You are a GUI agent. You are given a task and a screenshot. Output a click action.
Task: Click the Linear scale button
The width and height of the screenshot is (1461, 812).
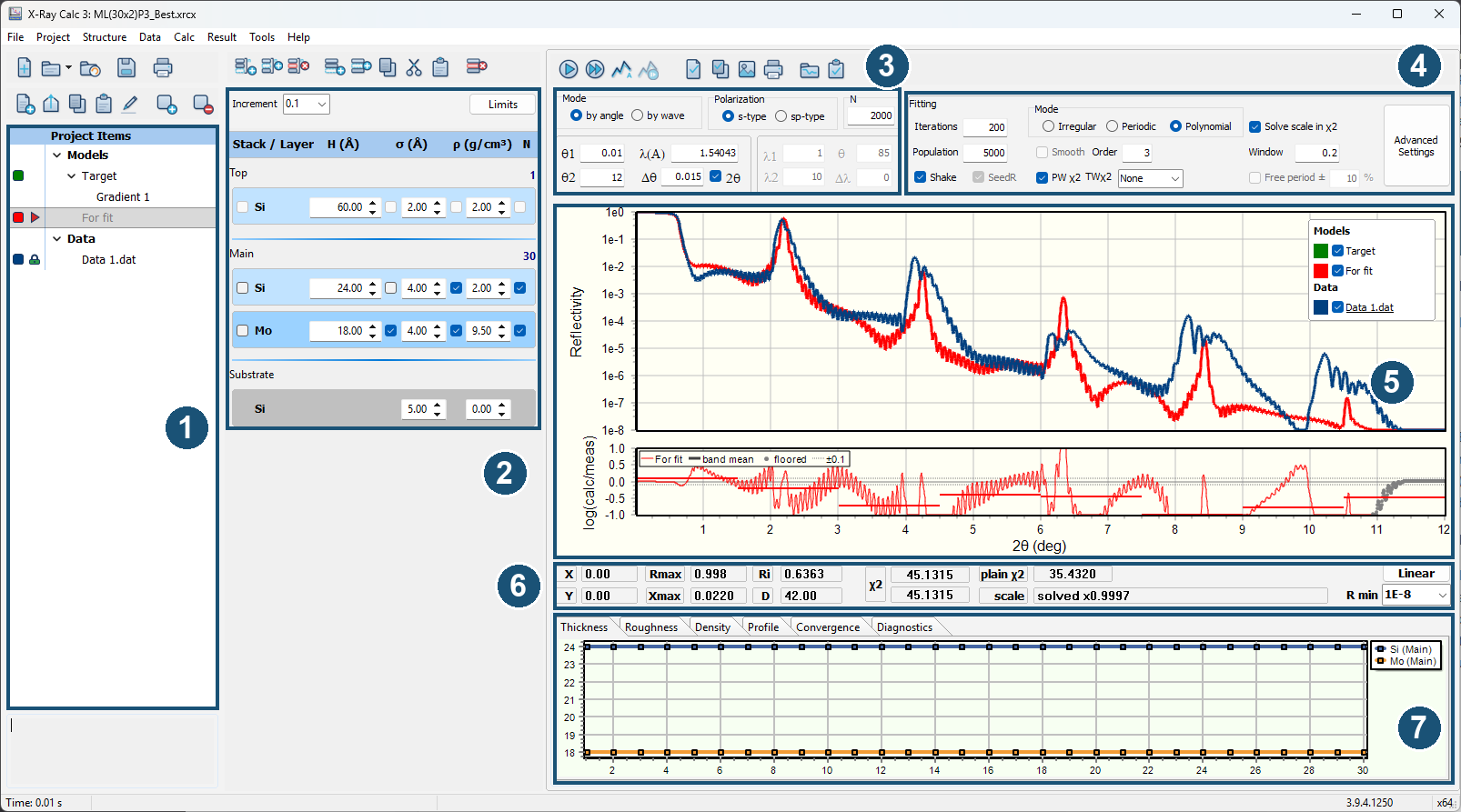pyautogui.click(x=1416, y=574)
